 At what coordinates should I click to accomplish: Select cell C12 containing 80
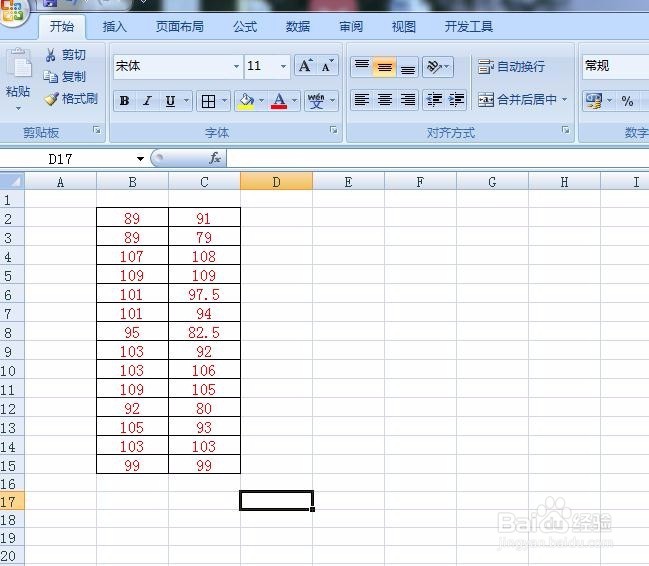[204, 408]
